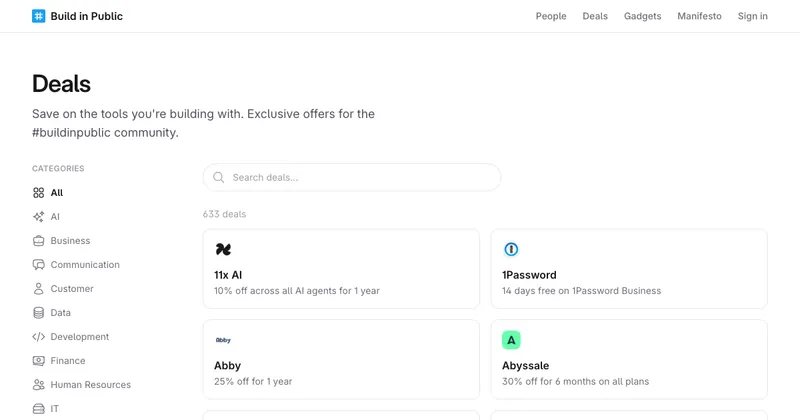Screen dimensions: 800x420
Task: Click the All category grid icon
Action: [39, 193]
